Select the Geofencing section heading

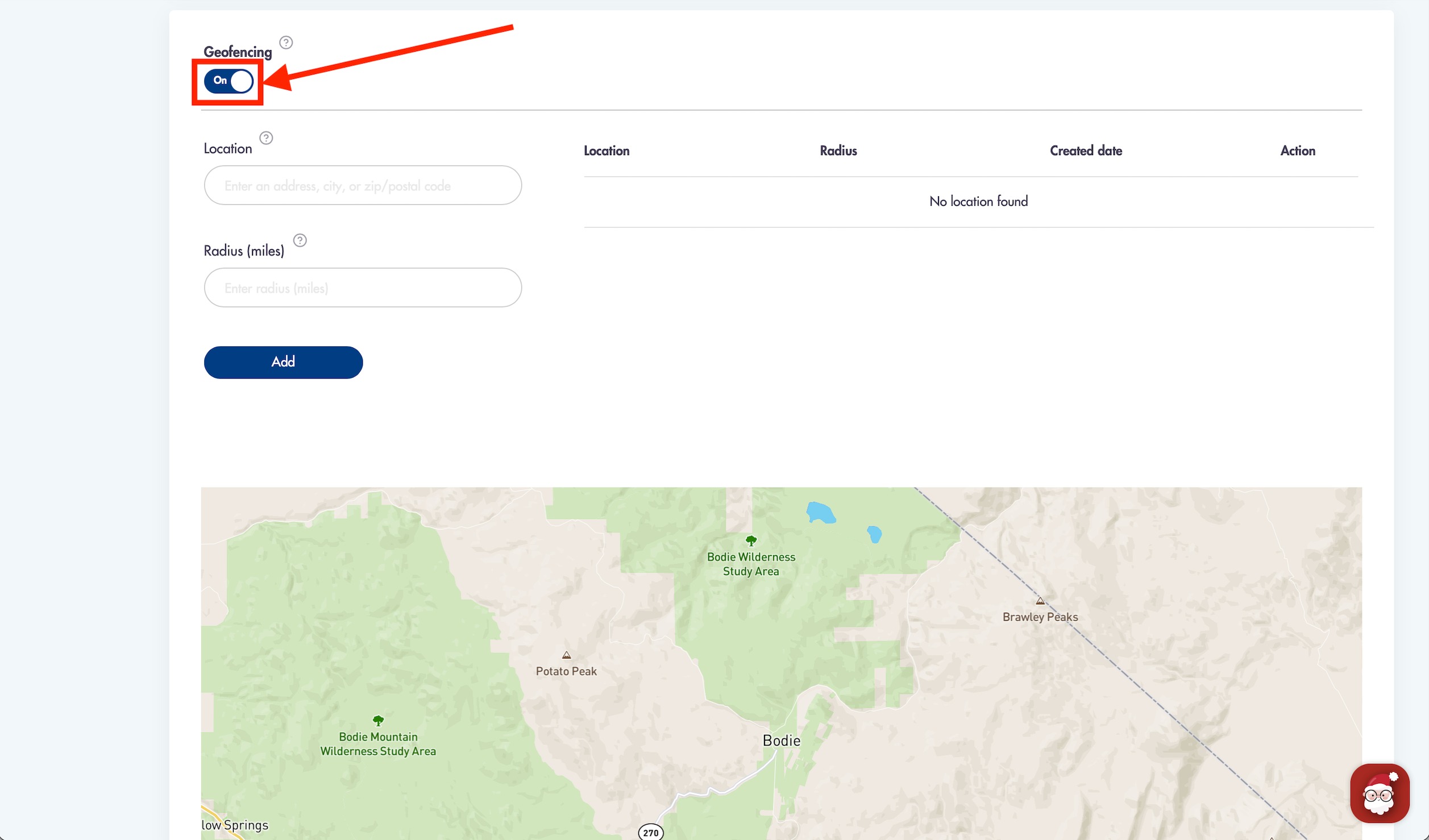(238, 52)
